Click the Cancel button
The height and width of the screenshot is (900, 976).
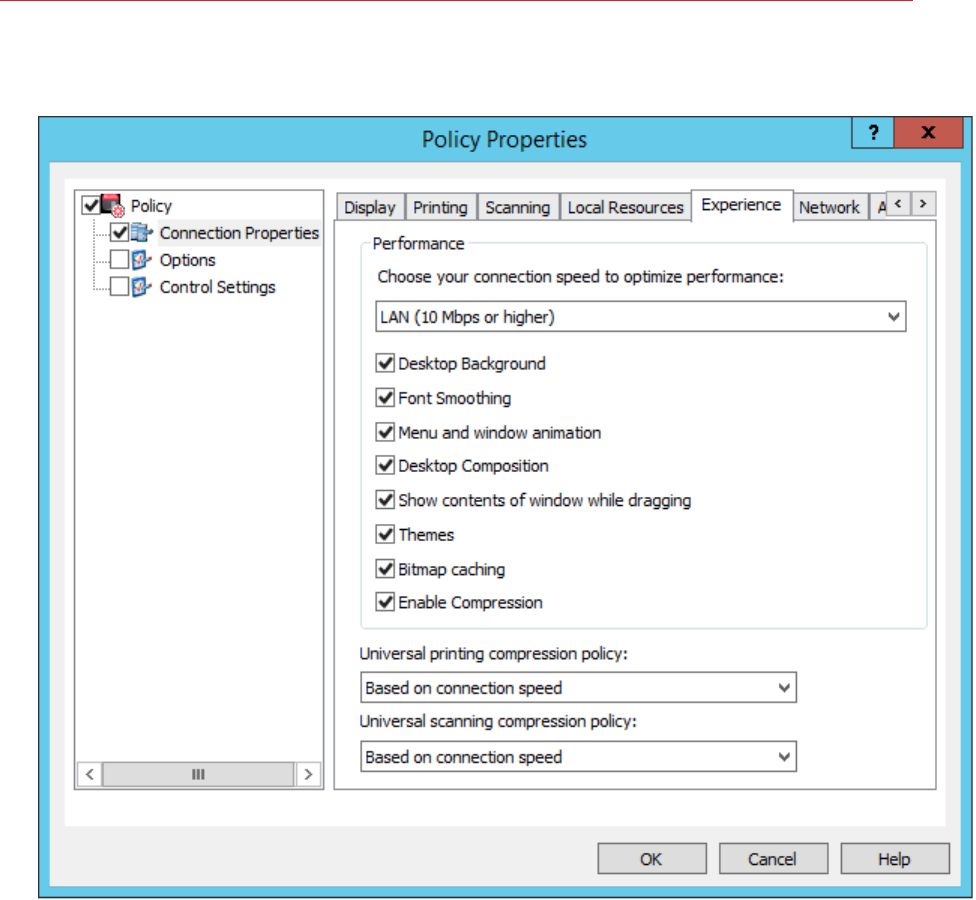(x=773, y=859)
